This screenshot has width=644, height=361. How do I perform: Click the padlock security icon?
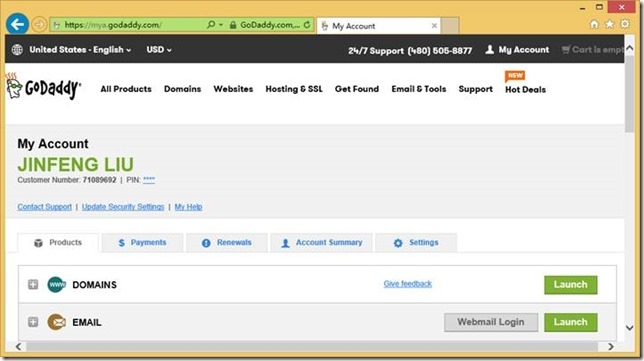(x=233, y=25)
